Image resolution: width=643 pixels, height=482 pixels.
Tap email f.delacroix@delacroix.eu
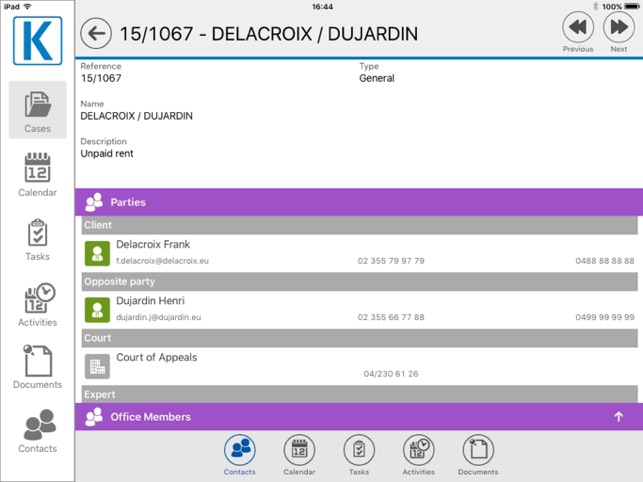tap(162, 261)
